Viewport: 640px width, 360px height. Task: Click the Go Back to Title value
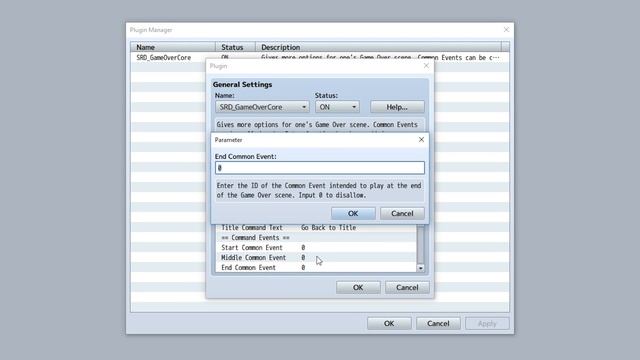pyautogui.click(x=329, y=228)
